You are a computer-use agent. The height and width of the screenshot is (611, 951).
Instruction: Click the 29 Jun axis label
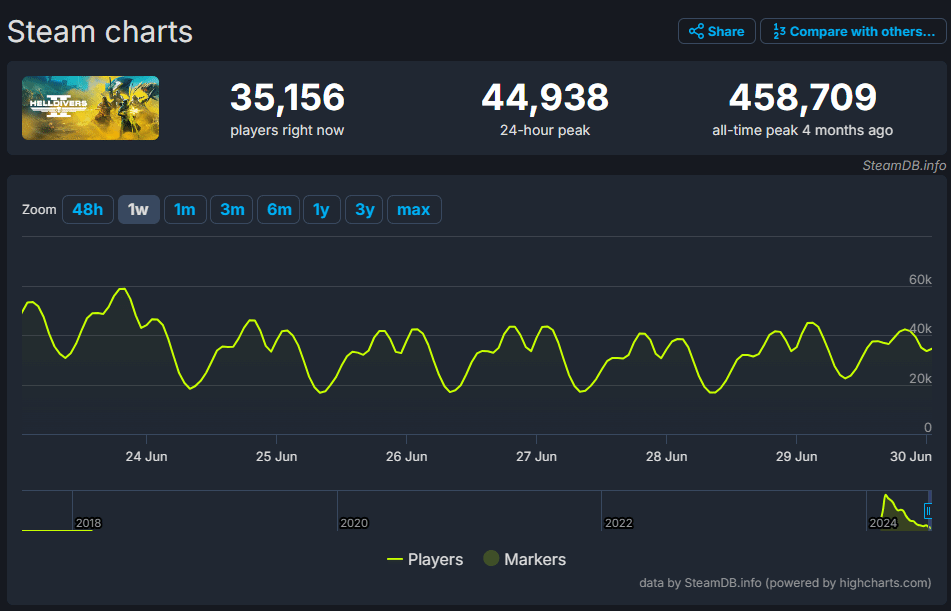coord(796,456)
